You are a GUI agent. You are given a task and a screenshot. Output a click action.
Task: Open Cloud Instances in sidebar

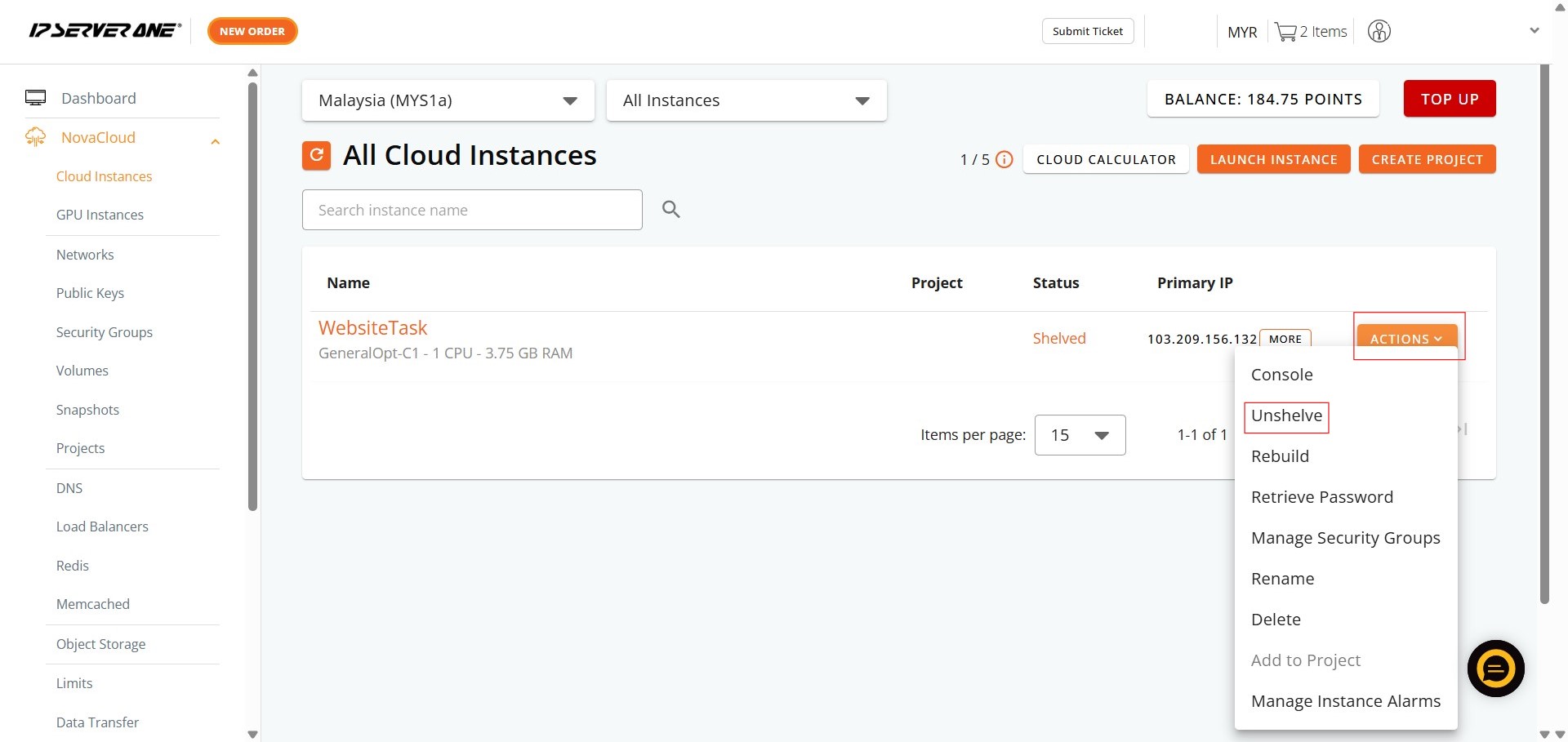pos(104,176)
